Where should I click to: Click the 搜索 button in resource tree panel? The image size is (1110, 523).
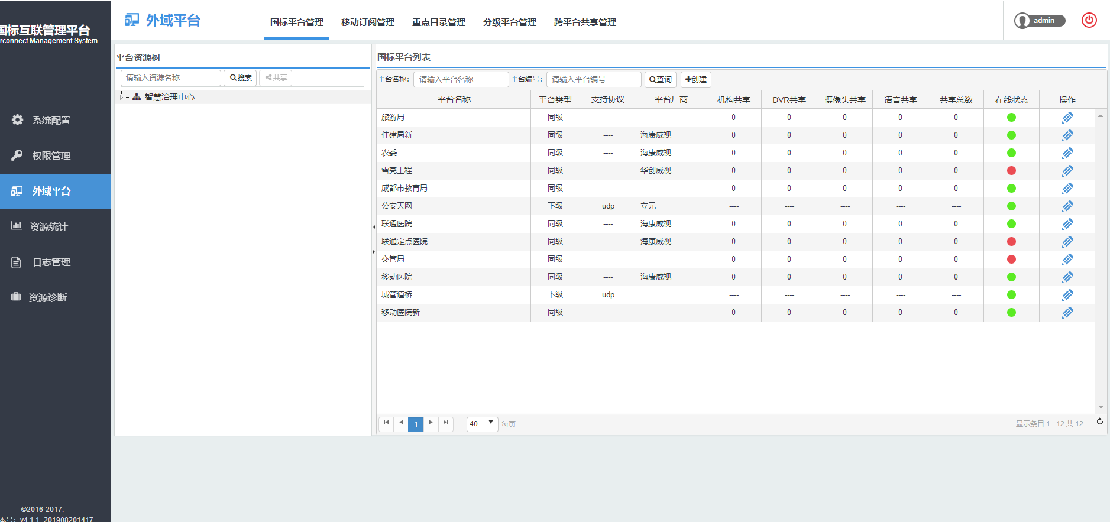241,78
